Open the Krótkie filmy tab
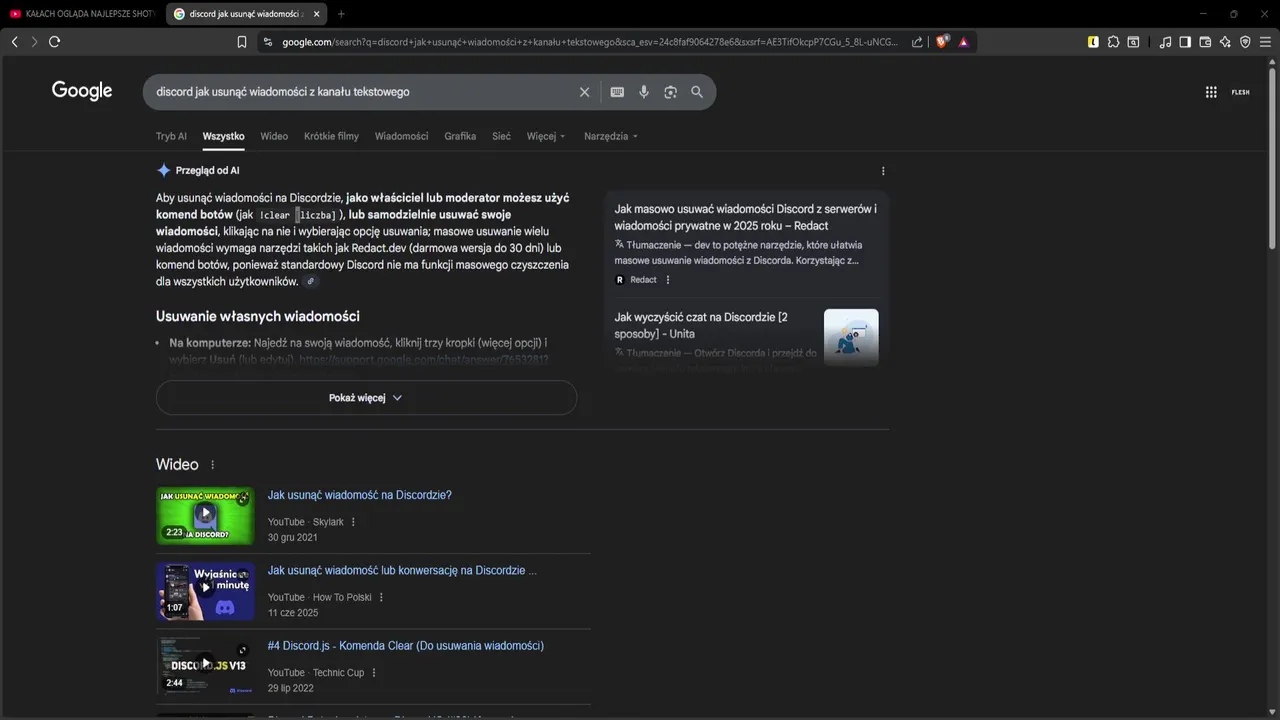1280x720 pixels. coord(331,136)
